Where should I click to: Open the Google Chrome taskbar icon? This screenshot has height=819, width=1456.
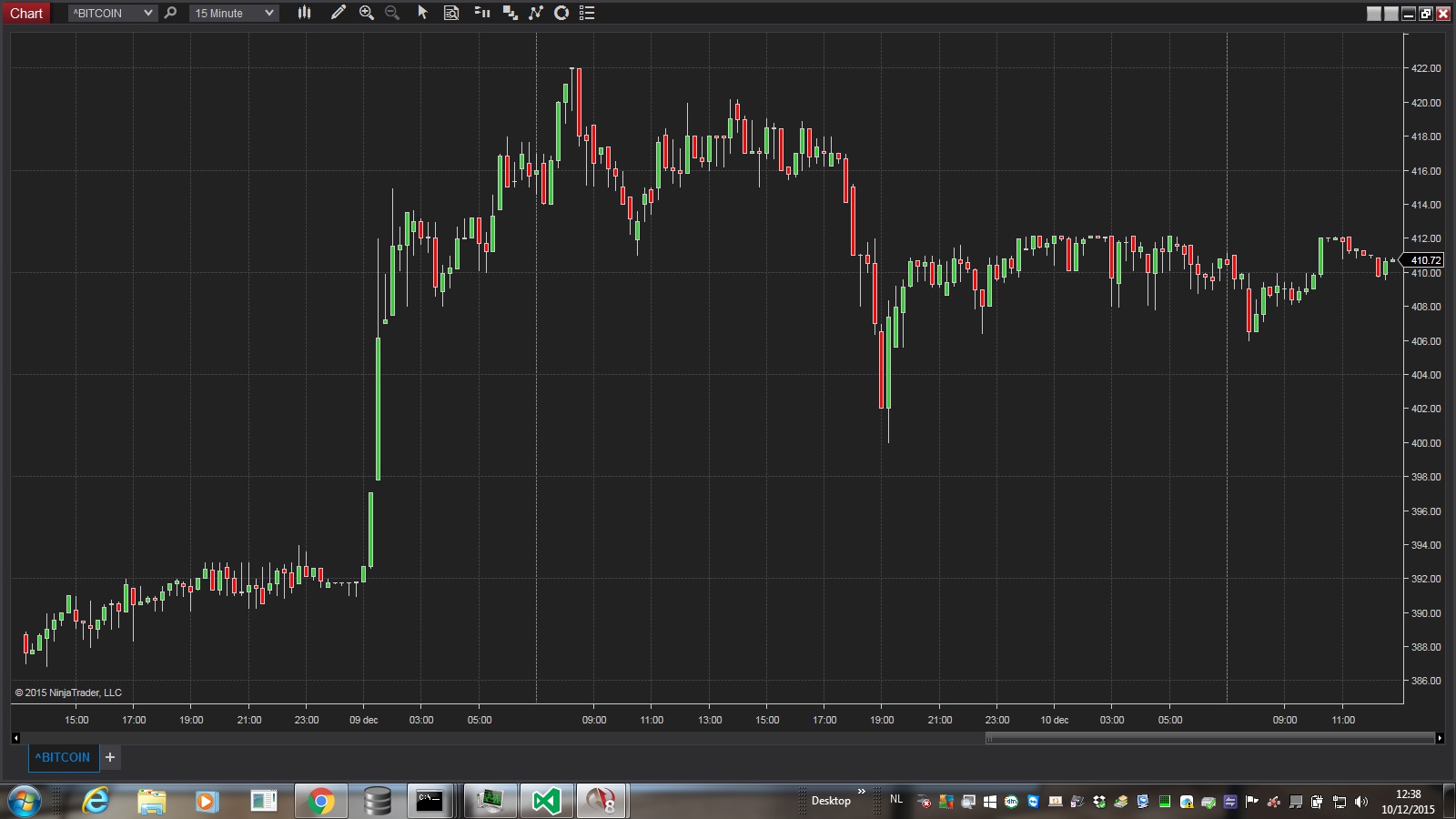320,801
